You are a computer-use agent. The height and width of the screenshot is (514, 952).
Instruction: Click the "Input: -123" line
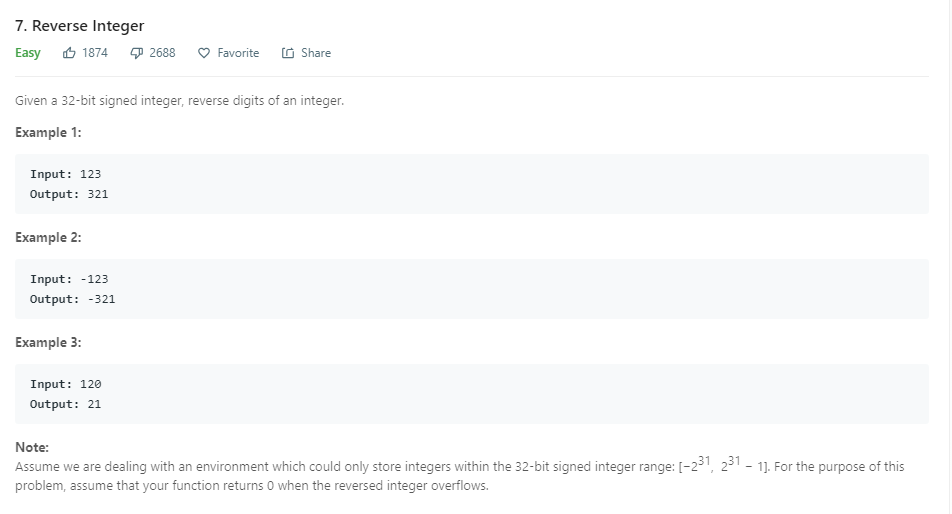(x=69, y=279)
